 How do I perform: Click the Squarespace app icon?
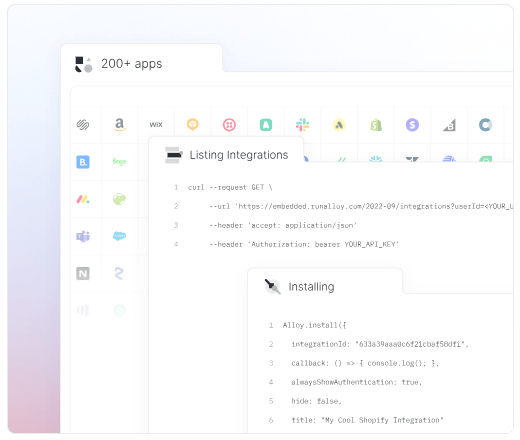point(83,125)
